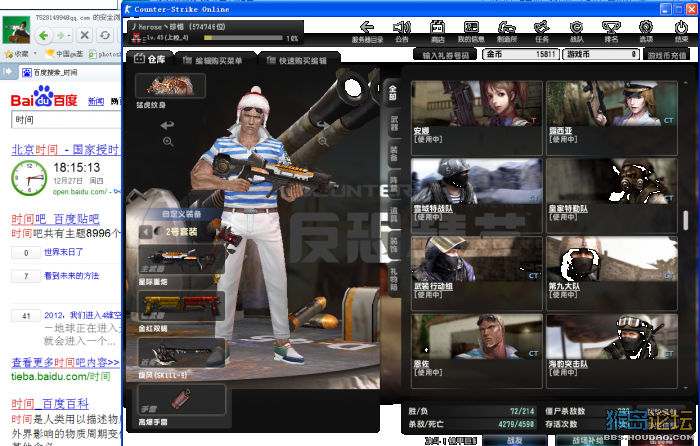Click browser refresh button

104,35
